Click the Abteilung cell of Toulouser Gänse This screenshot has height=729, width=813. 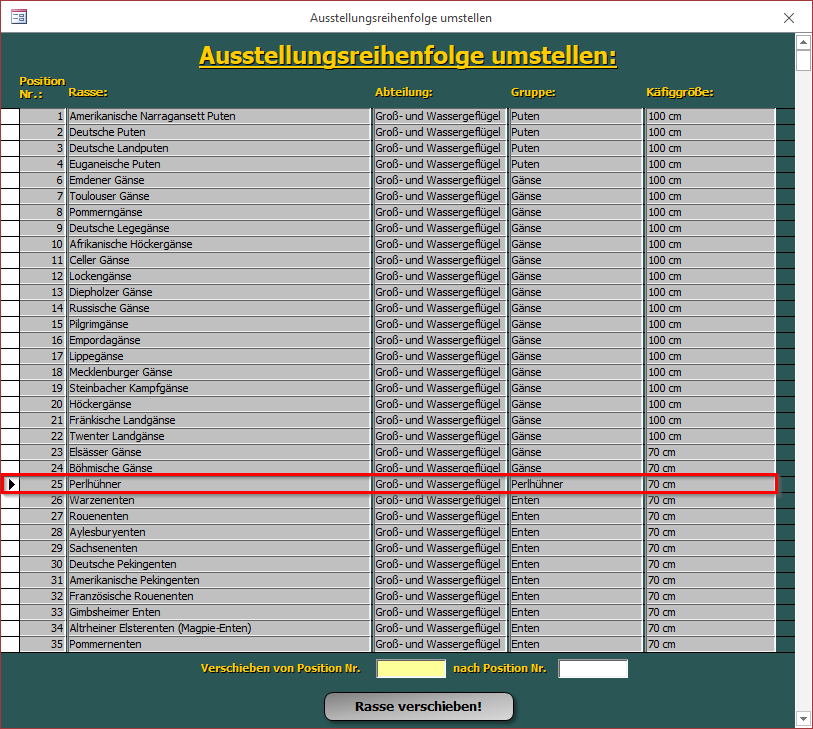click(x=438, y=196)
